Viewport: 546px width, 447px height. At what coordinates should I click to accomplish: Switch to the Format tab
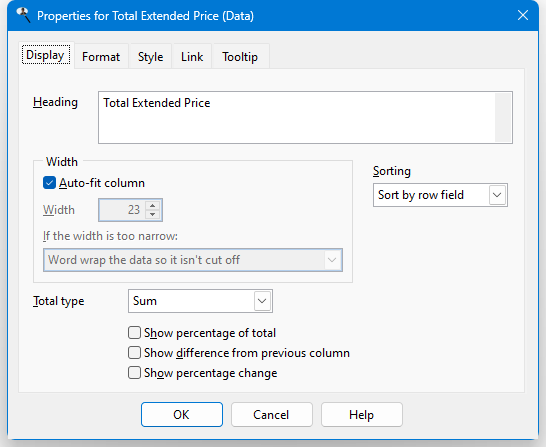(101, 56)
